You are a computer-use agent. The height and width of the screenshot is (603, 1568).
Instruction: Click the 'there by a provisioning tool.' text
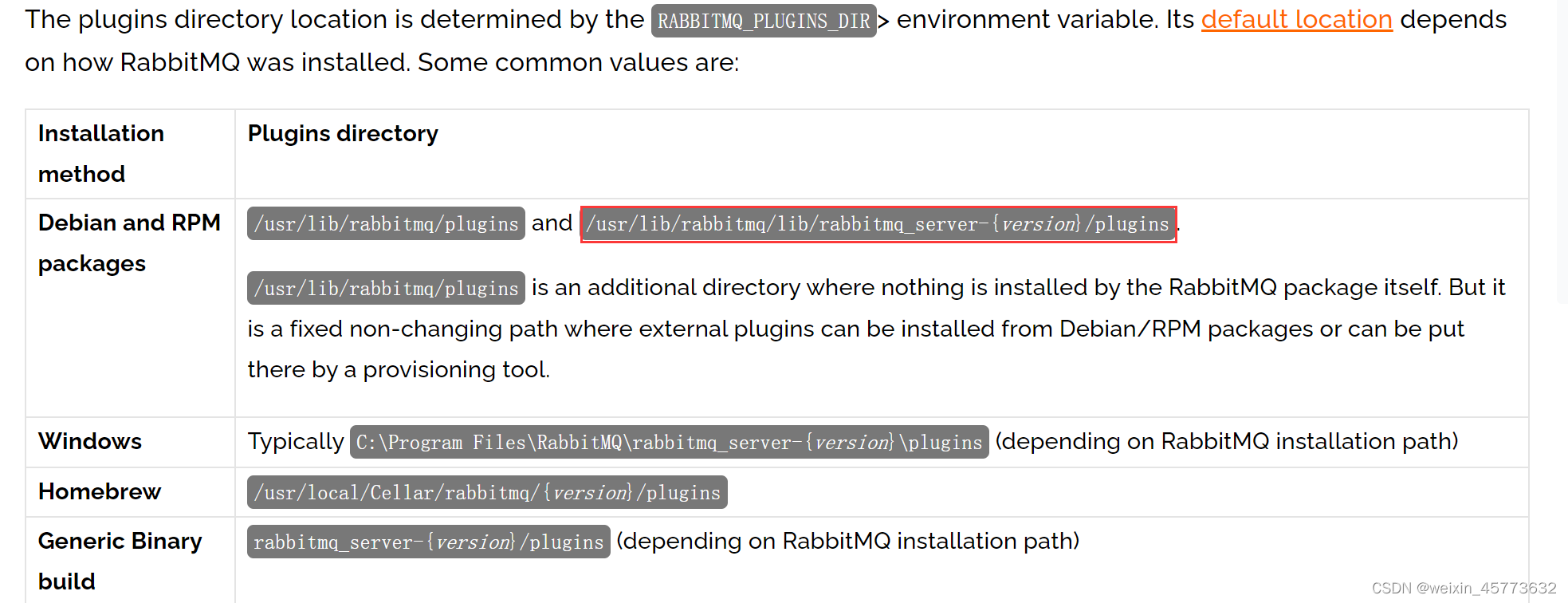tap(399, 369)
